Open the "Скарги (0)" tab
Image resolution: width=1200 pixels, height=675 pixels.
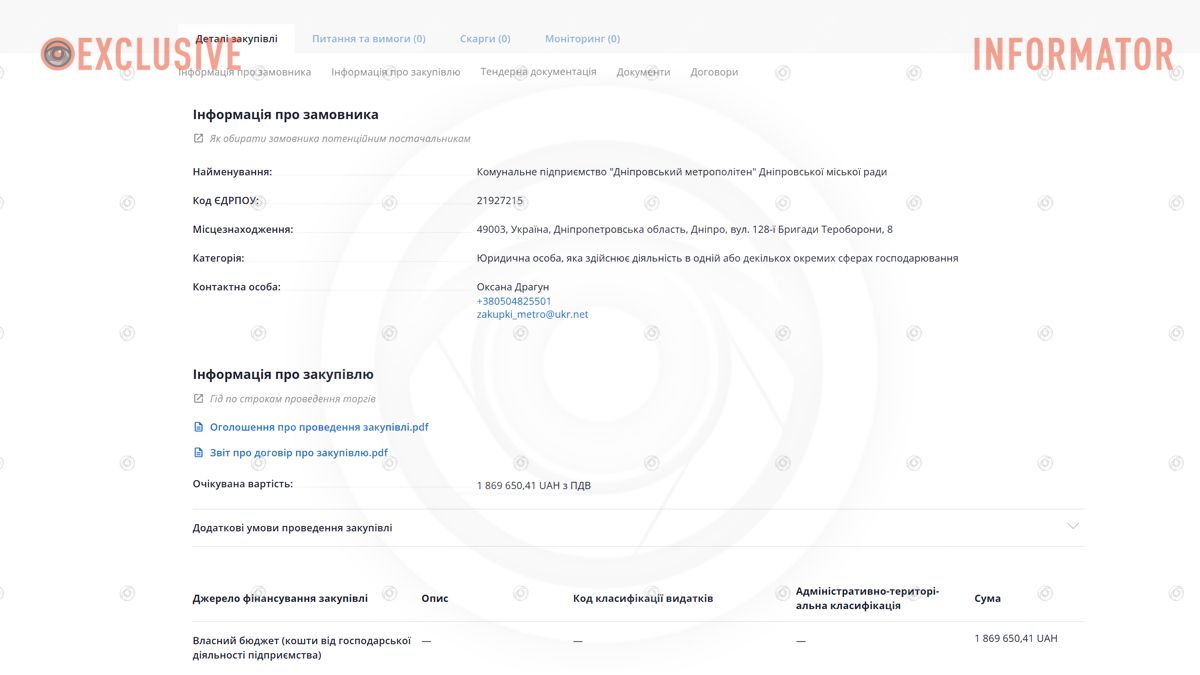tap(485, 37)
